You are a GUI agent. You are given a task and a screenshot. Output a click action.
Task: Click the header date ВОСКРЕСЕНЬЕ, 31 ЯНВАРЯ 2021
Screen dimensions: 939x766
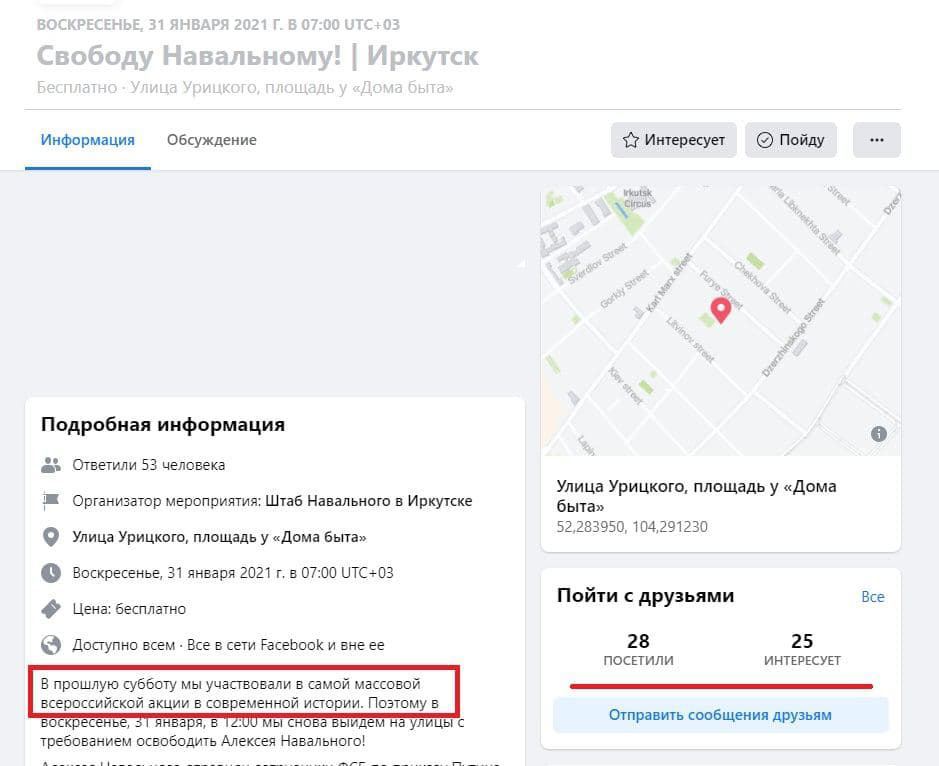[218, 25]
